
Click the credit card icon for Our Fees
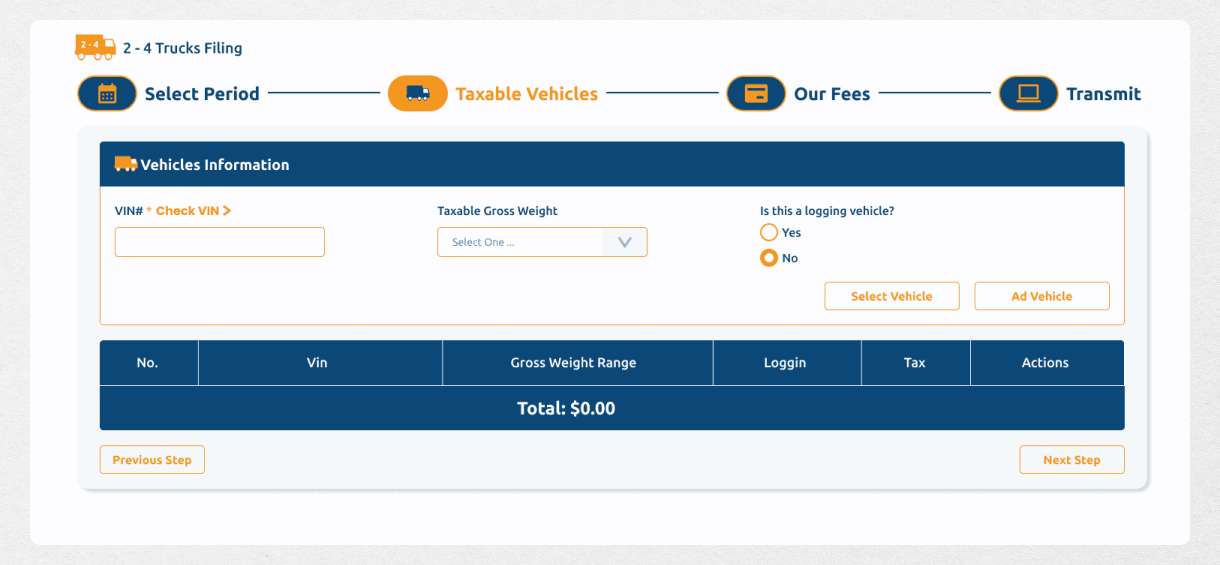[756, 94]
